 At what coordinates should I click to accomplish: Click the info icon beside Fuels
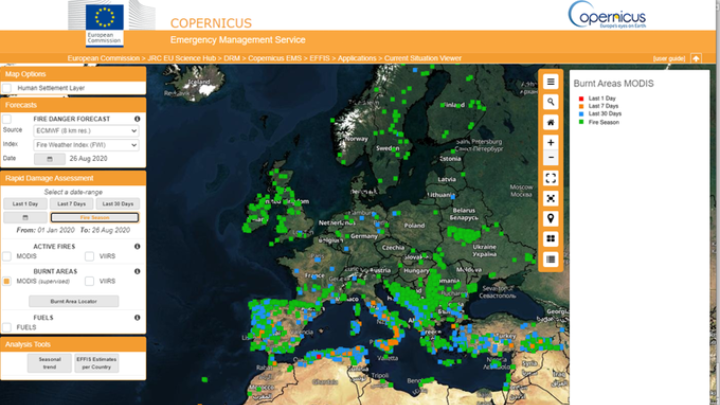[137, 318]
